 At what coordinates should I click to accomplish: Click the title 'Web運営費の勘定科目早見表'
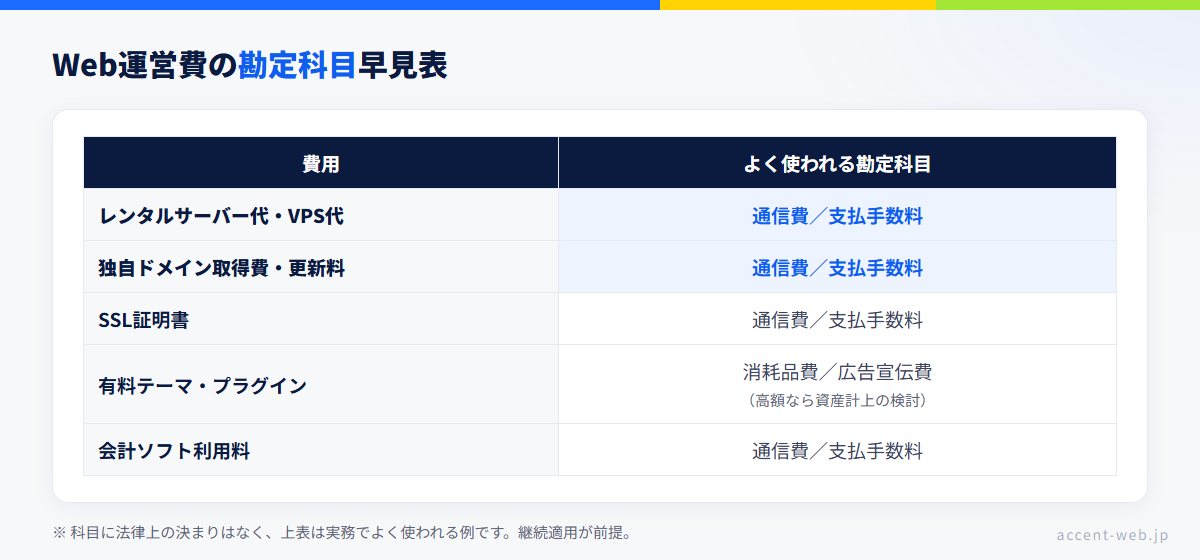(x=250, y=65)
